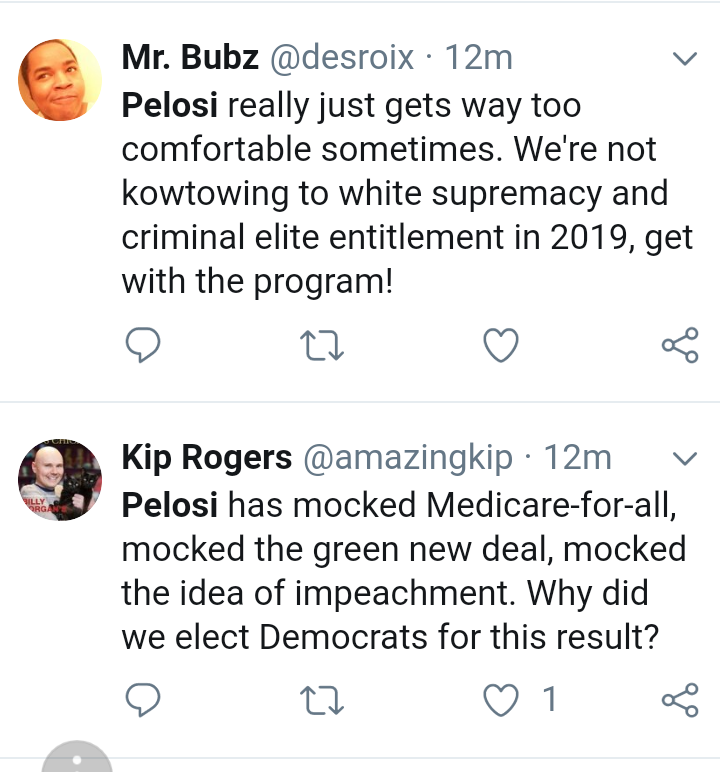Open tweet about white supremacy and entitlement
720x772 pixels.
point(400,194)
